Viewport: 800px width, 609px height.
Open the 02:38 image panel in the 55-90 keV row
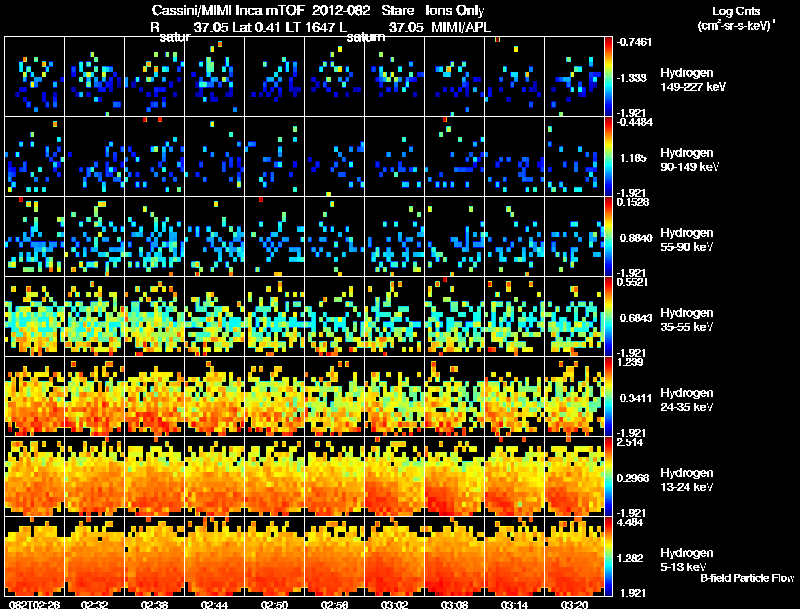tap(155, 236)
